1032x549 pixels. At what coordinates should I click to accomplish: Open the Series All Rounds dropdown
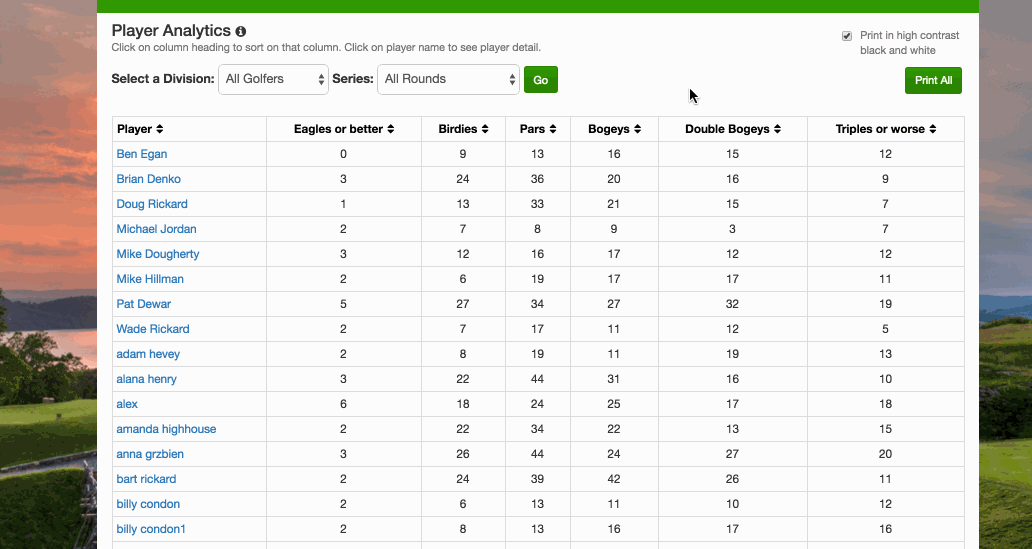[x=448, y=80]
